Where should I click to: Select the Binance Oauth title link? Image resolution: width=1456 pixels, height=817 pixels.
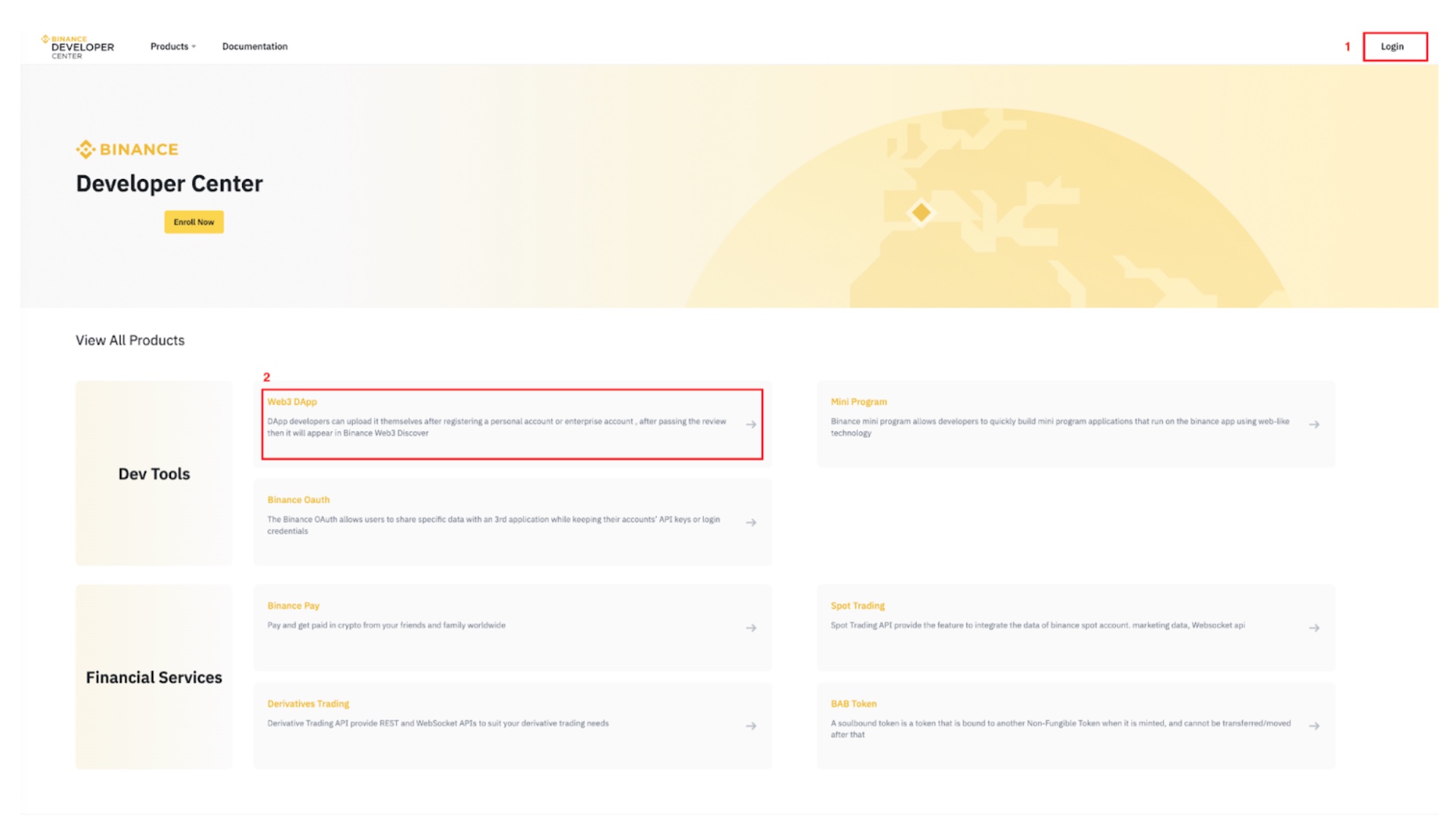(x=298, y=500)
